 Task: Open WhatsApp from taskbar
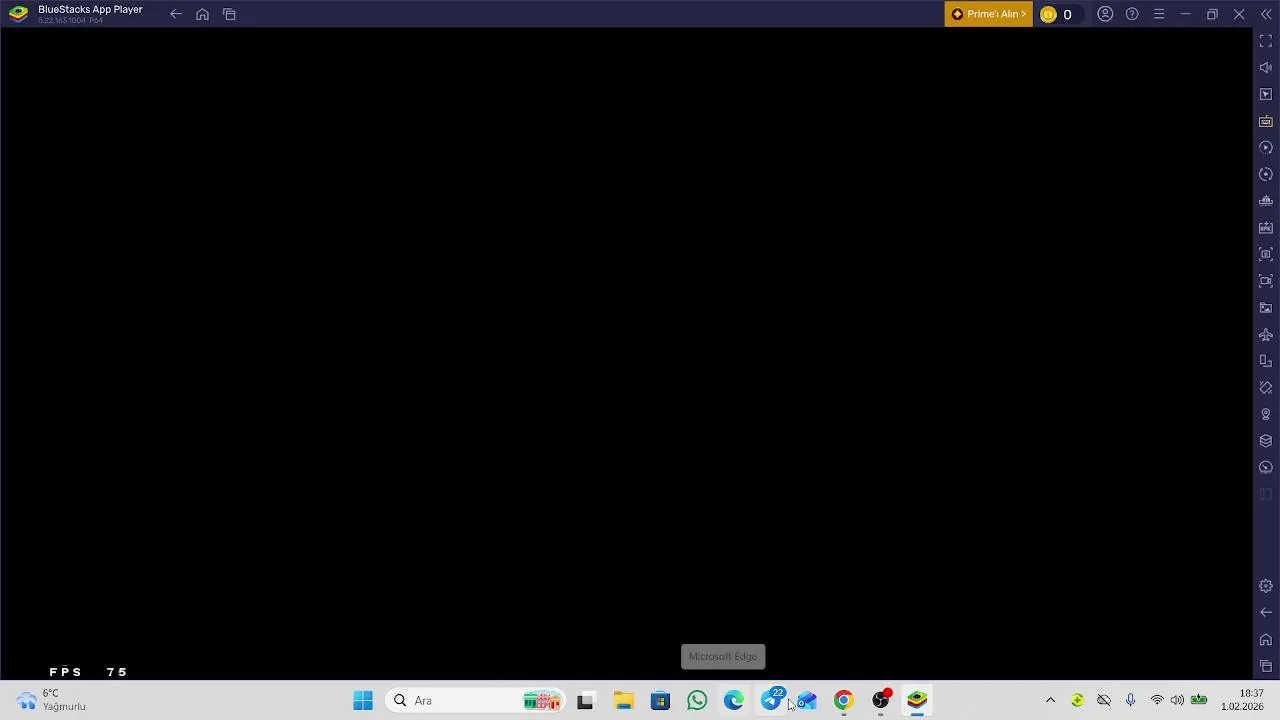(697, 701)
